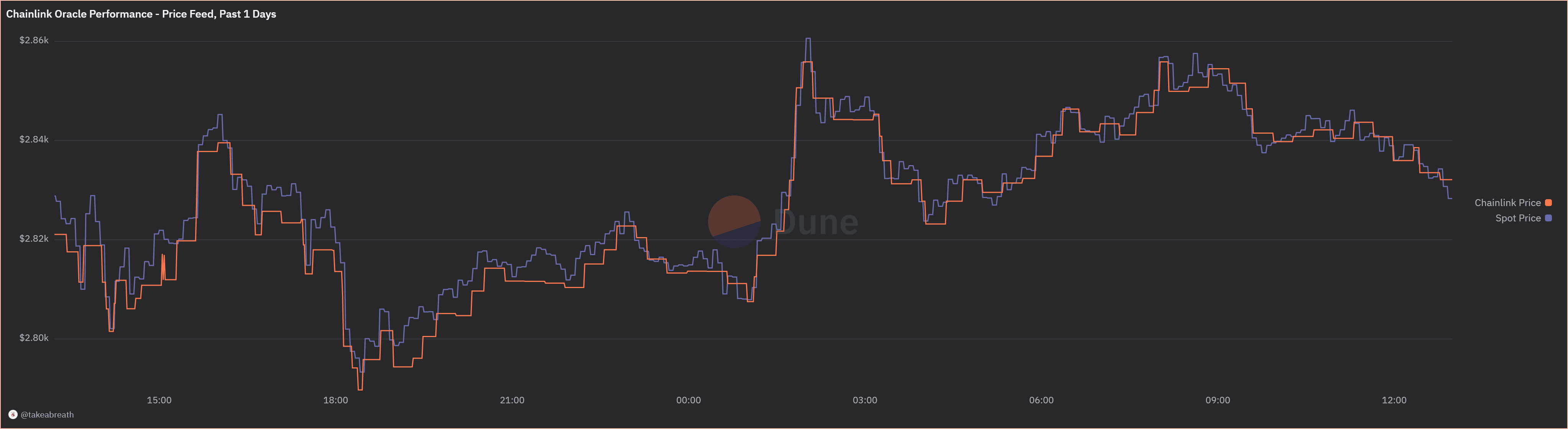The width and height of the screenshot is (1568, 429).
Task: Click the 09:00 time axis marker
Action: (x=1217, y=400)
